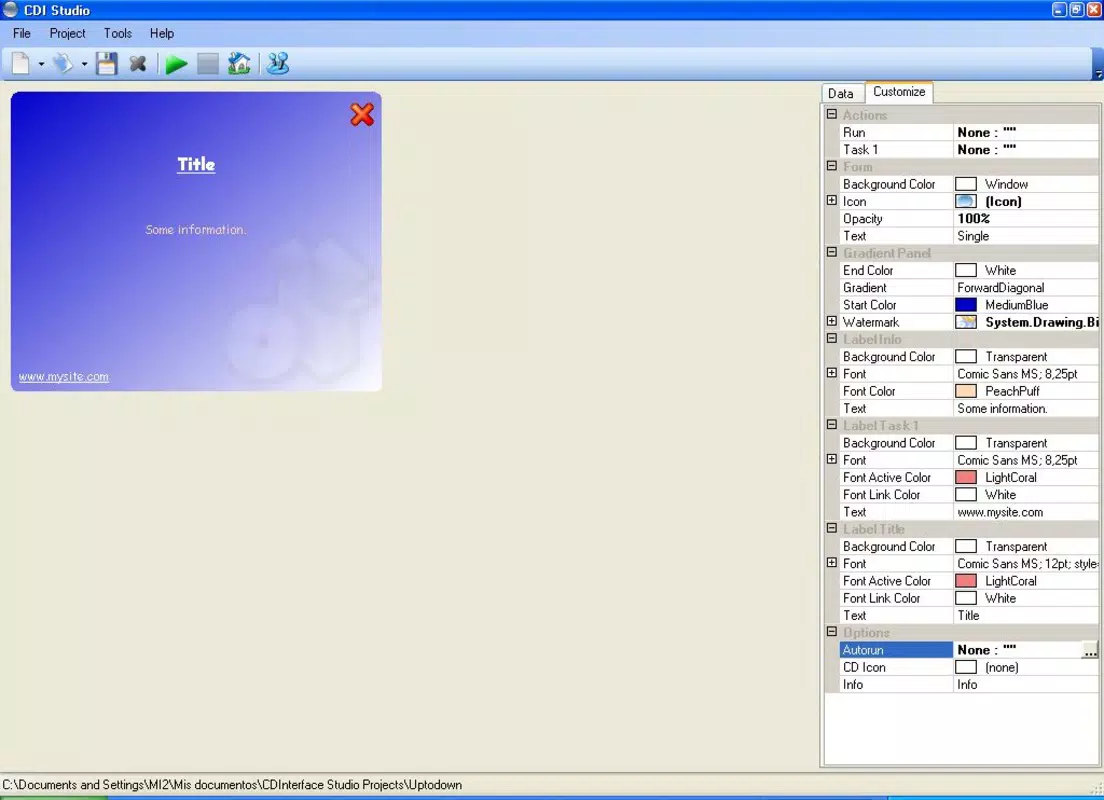This screenshot has height=800, width=1104.
Task: Click the CD Icon (none) swatch
Action: (x=966, y=667)
